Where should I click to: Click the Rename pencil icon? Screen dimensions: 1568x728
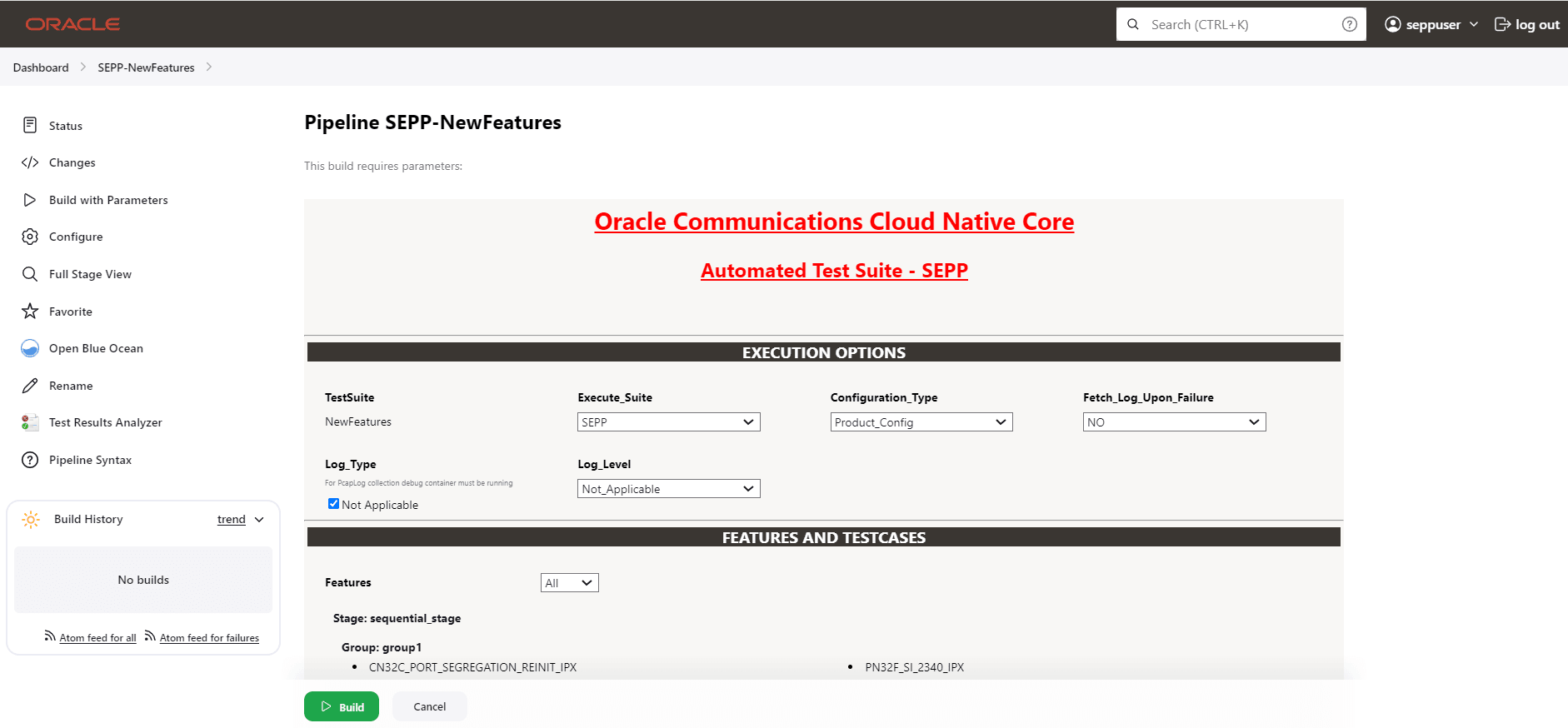[30, 386]
